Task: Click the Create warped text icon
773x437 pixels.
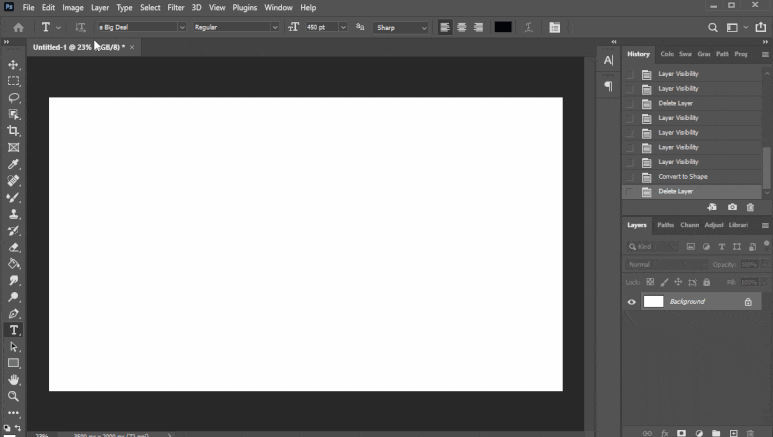Action: (x=528, y=28)
